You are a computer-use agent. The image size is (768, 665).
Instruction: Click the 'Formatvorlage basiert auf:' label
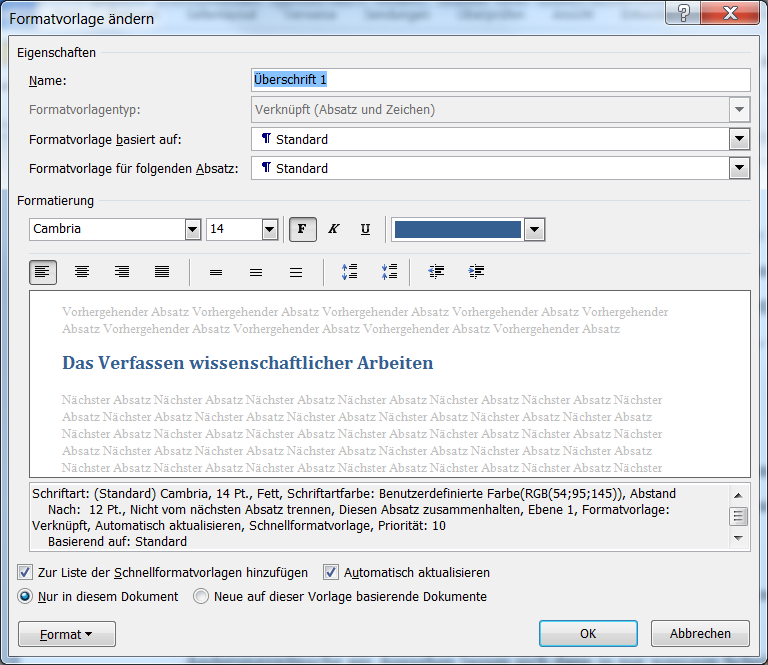tap(105, 140)
